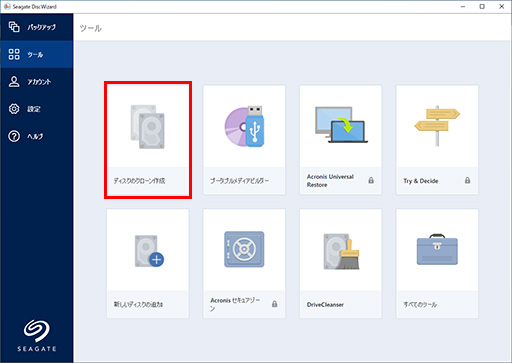Maximize the Seagate DiscWizard window
The image size is (512, 363).
[x=482, y=6]
